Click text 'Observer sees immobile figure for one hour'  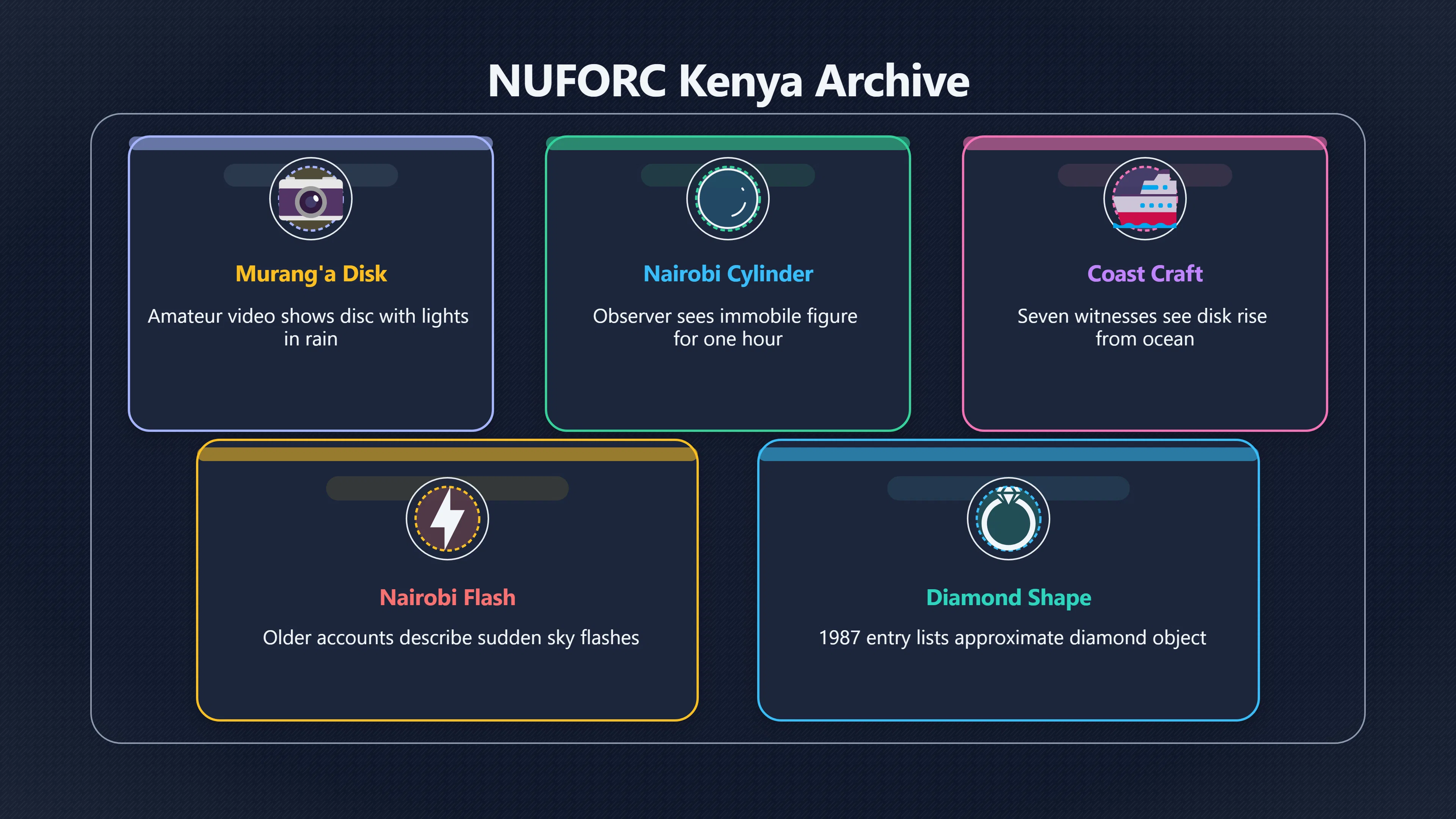point(725,327)
